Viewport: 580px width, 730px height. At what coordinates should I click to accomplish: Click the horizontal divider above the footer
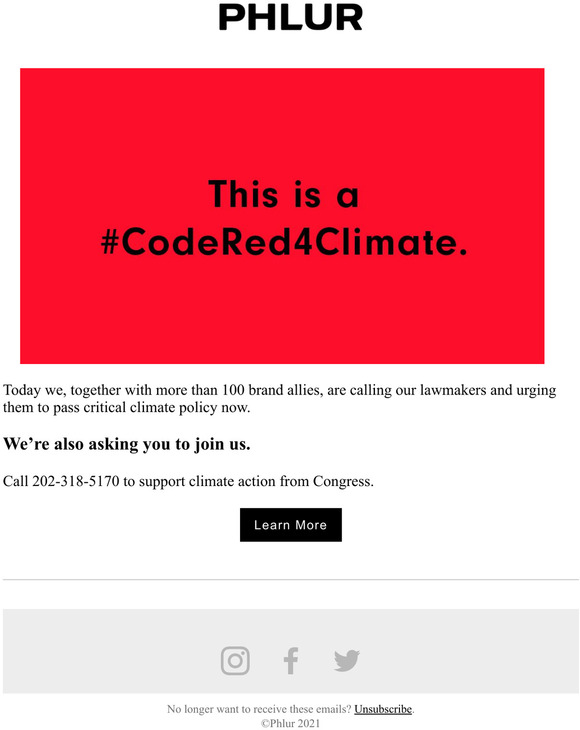(x=291, y=580)
